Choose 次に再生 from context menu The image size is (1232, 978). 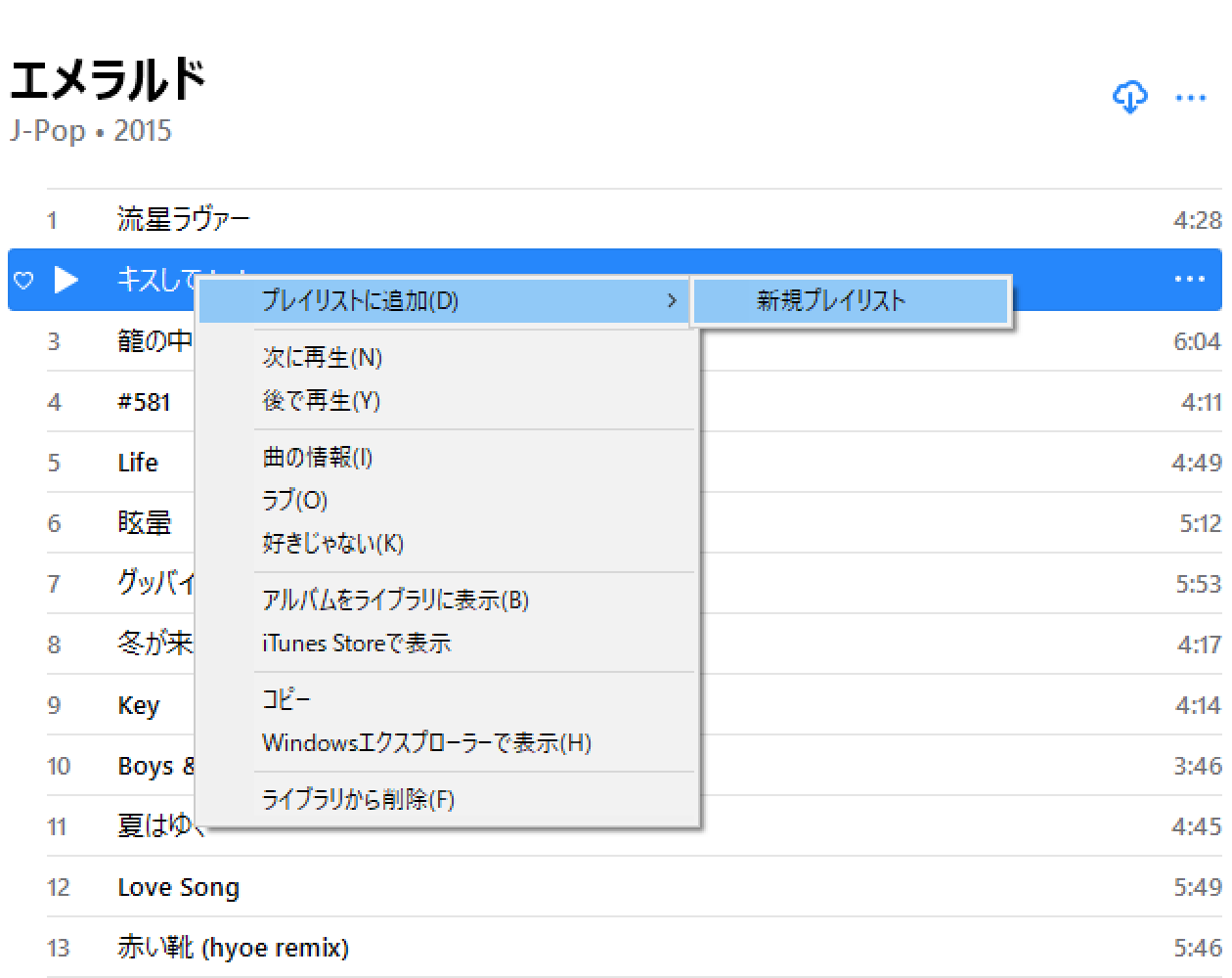coord(322,358)
